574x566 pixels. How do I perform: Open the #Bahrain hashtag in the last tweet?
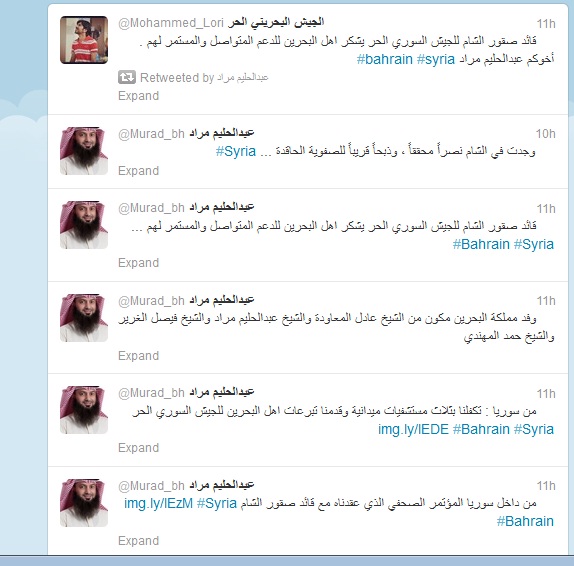click(525, 521)
